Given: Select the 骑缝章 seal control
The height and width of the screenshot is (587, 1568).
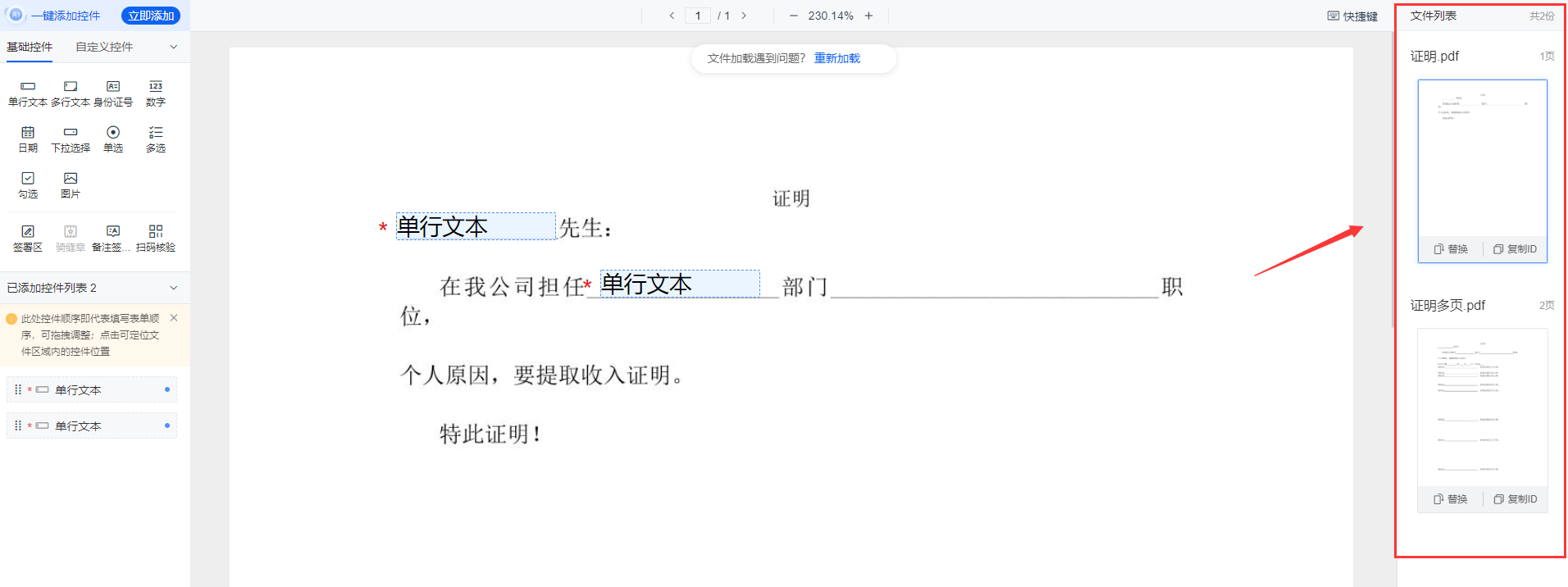Looking at the screenshot, I should point(71,239).
